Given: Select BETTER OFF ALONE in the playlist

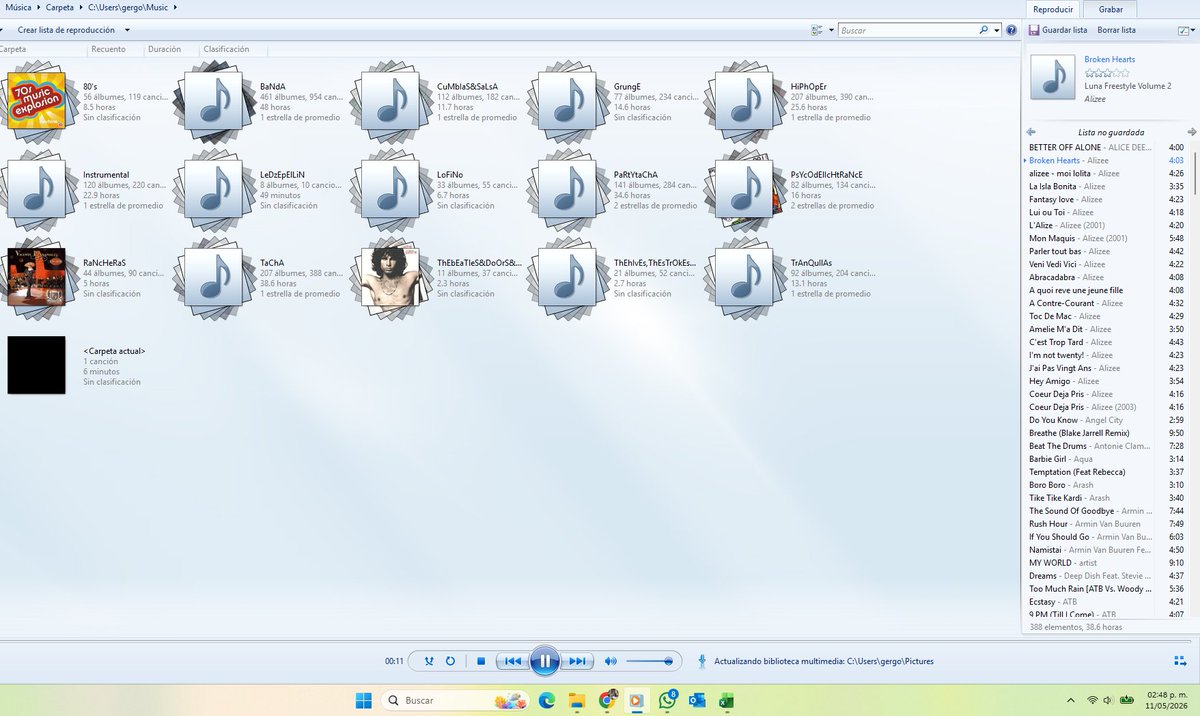Looking at the screenshot, I should point(1107,147).
